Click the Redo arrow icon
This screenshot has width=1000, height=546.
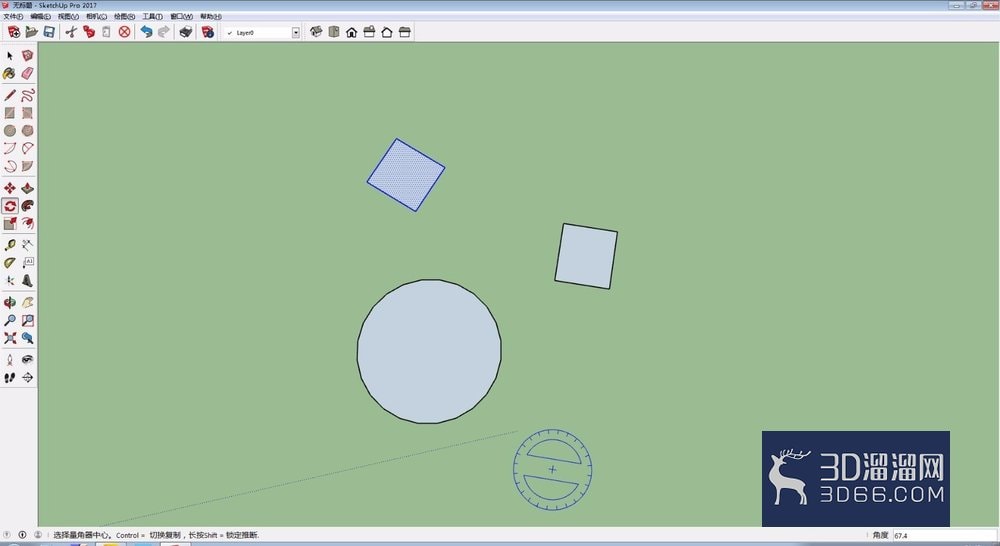[164, 32]
